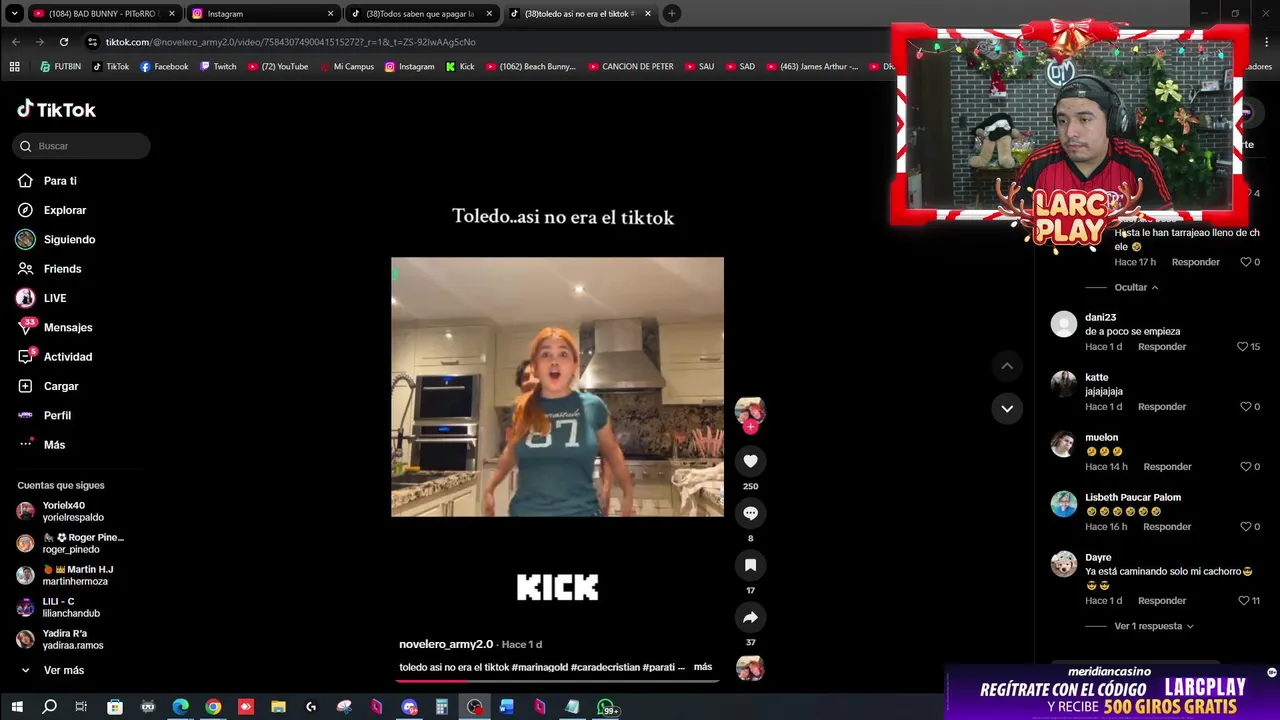Image resolution: width=1280 pixels, height=720 pixels.
Task: Open Lisbeth Paucar Palom's commenter avatar
Action: click(1064, 504)
